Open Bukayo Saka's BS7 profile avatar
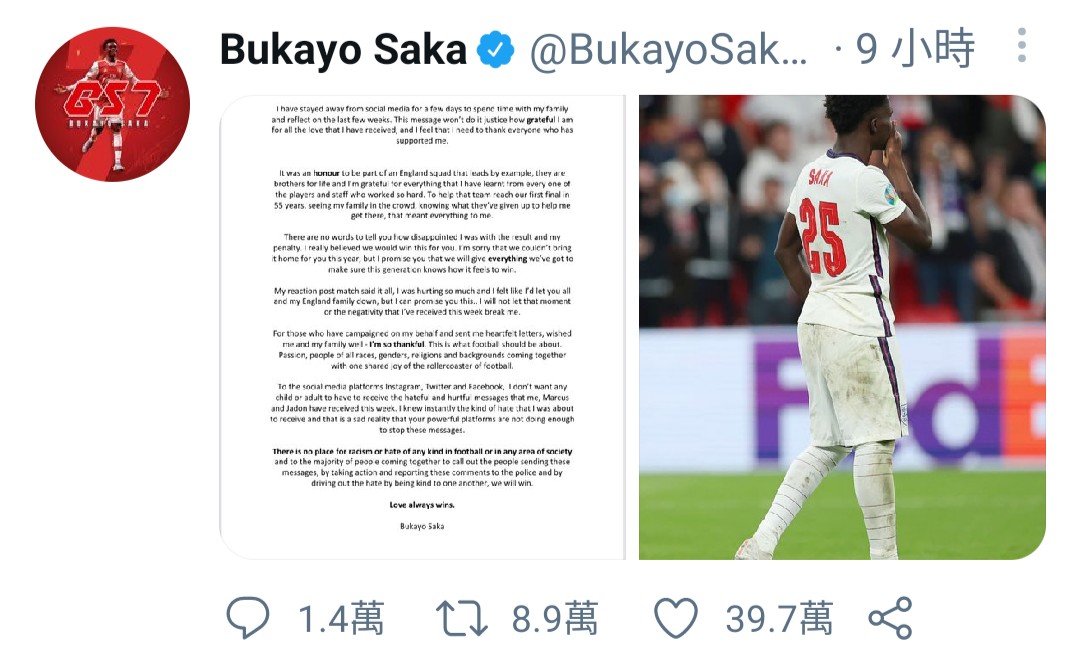Viewport: 1080px width, 672px height. click(x=112, y=104)
